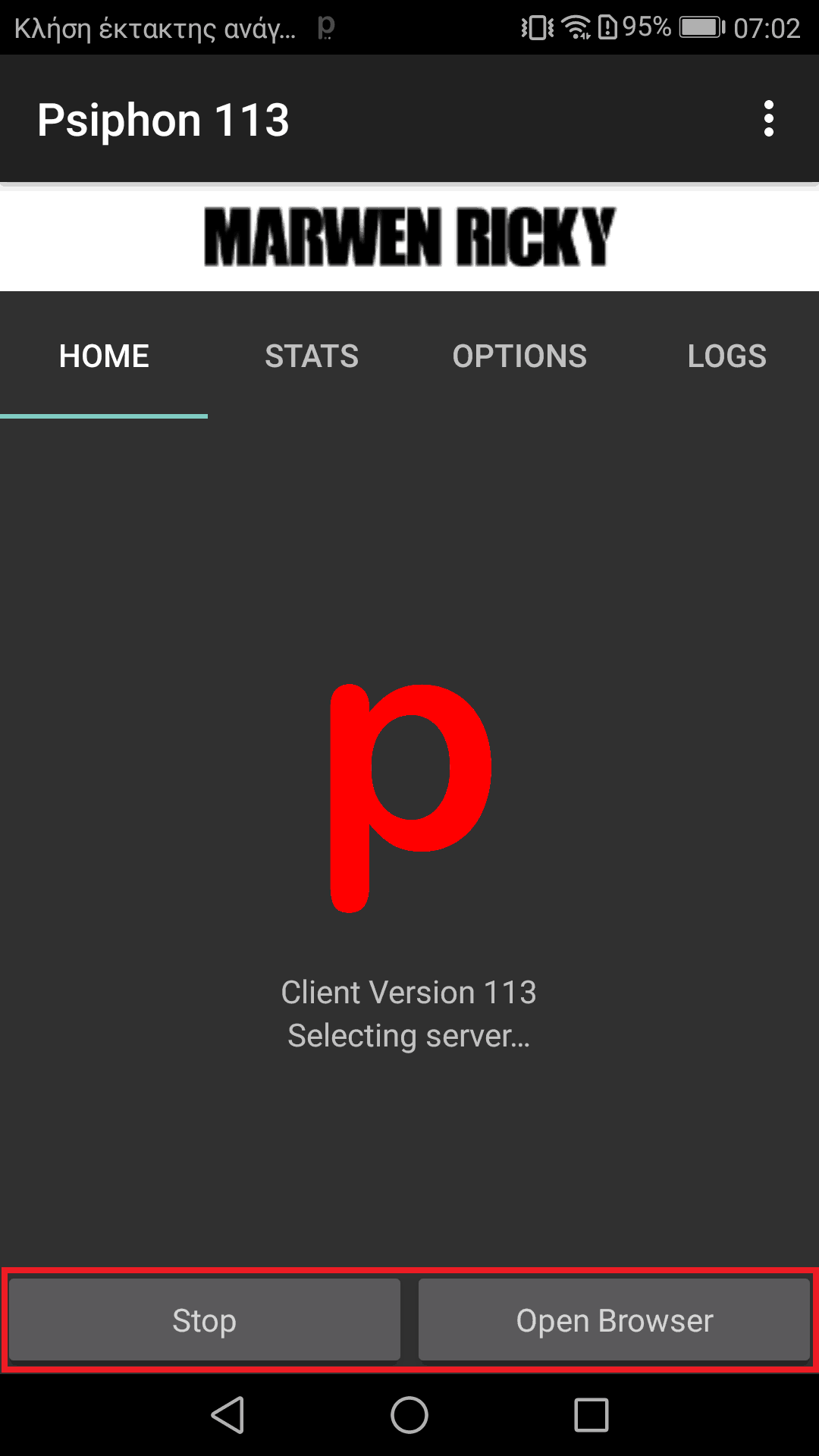
Task: Tap the Android back navigation icon
Action: [x=227, y=1415]
